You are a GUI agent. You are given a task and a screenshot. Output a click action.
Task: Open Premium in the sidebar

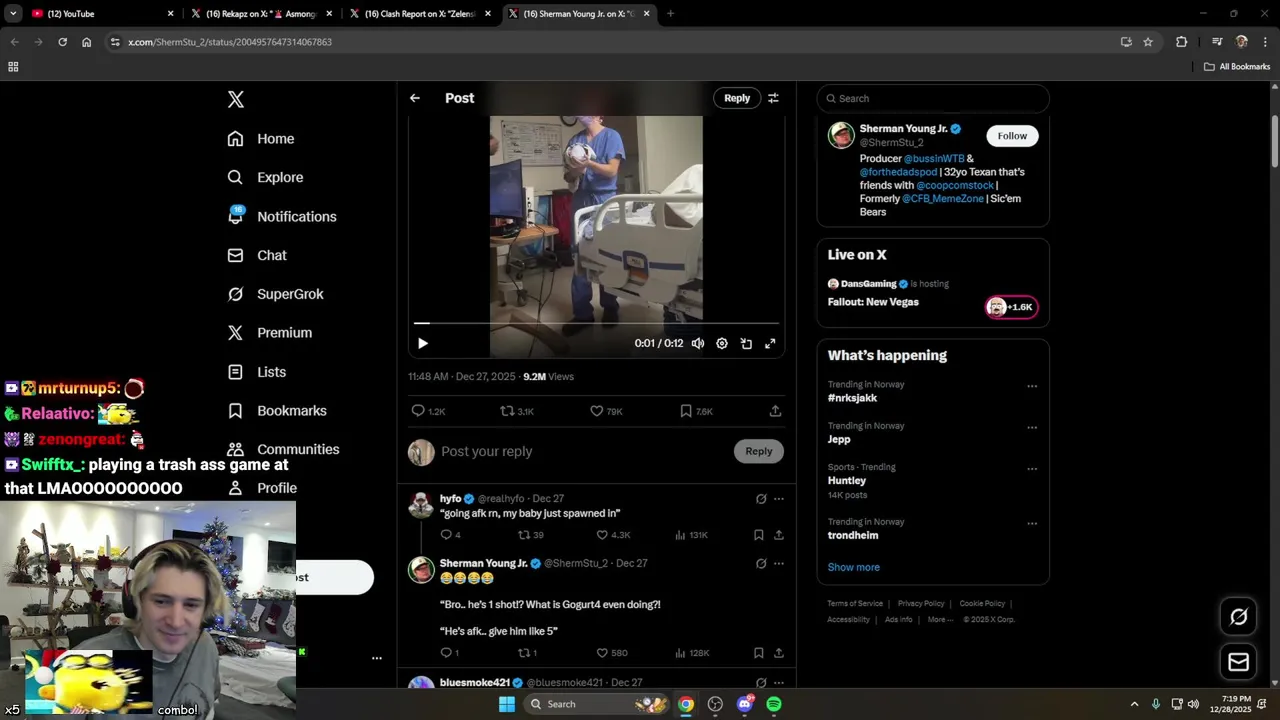(x=270, y=333)
